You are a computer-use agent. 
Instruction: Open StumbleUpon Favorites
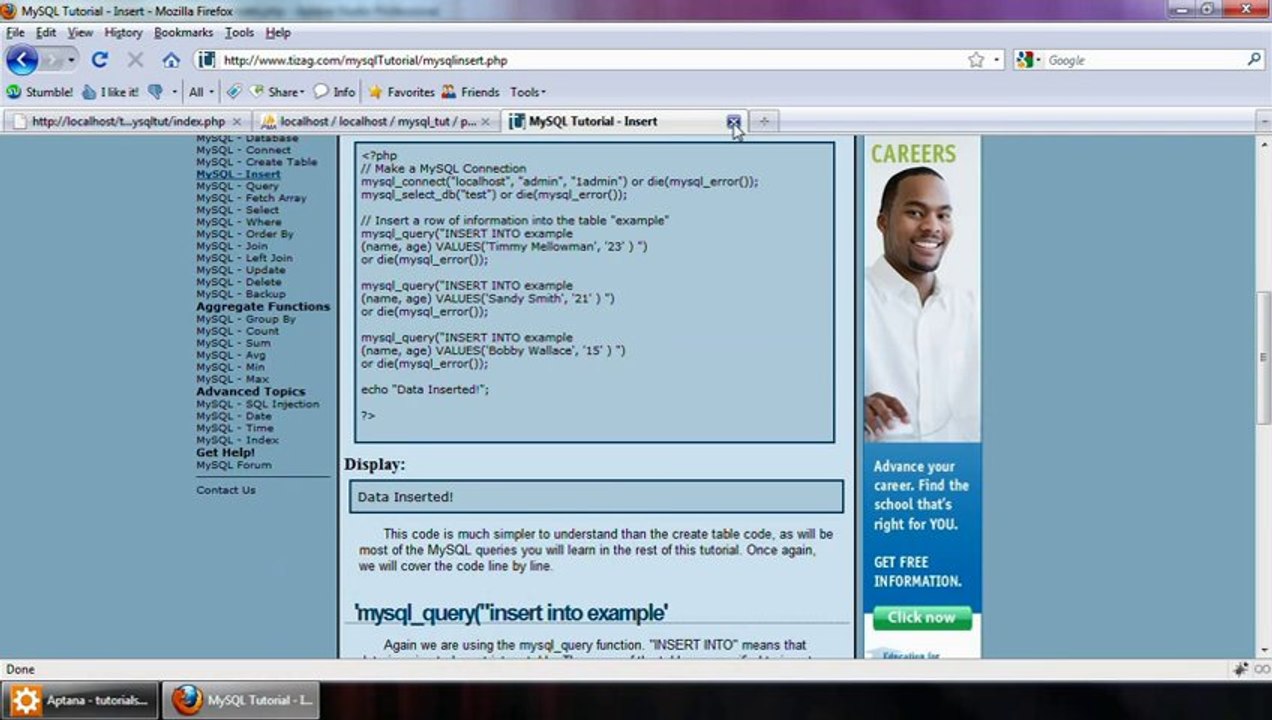coord(401,92)
